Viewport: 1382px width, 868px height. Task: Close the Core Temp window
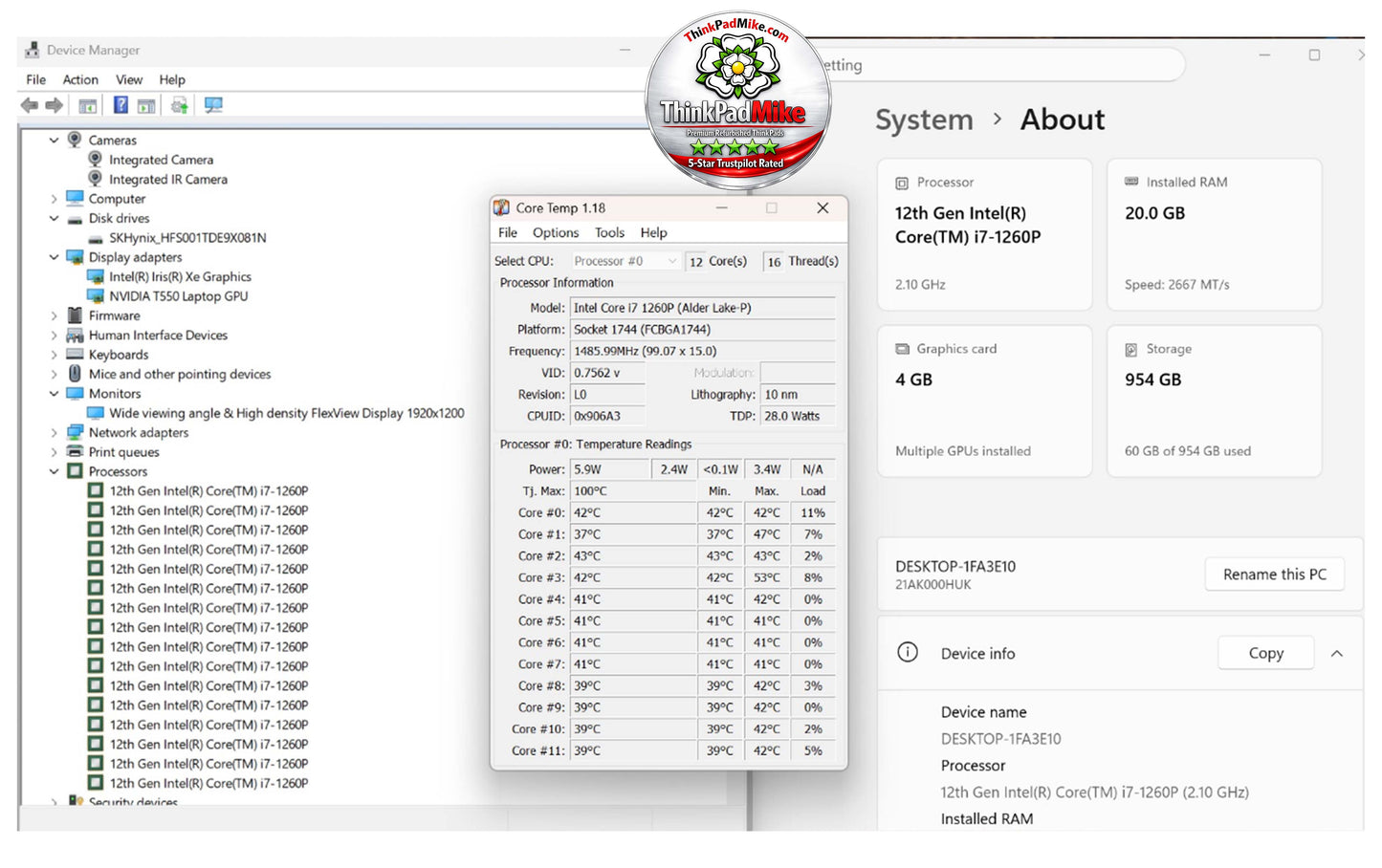point(823,207)
